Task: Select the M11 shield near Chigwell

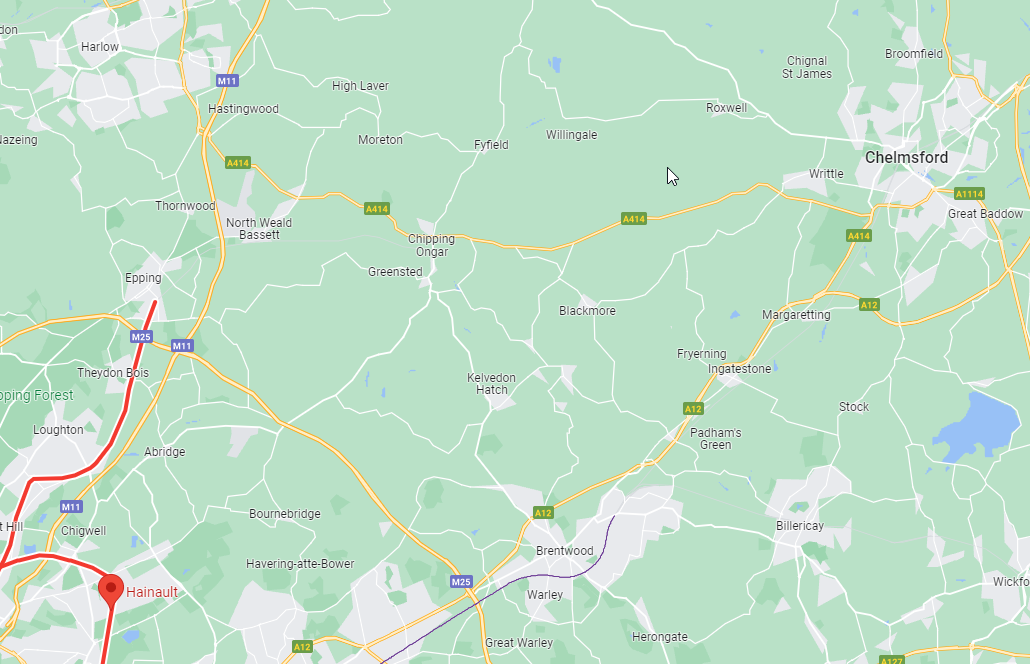Action: 71,506
